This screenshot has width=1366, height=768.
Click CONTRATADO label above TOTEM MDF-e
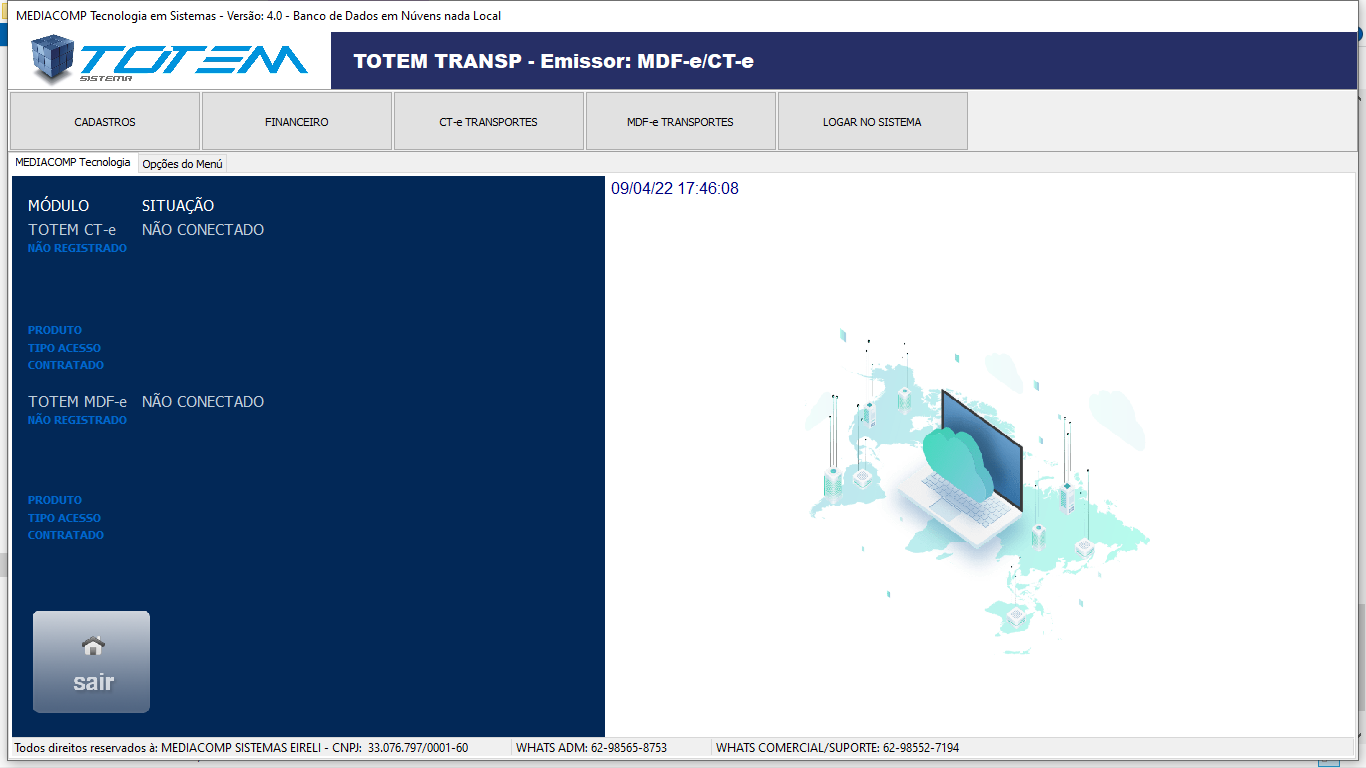(66, 365)
